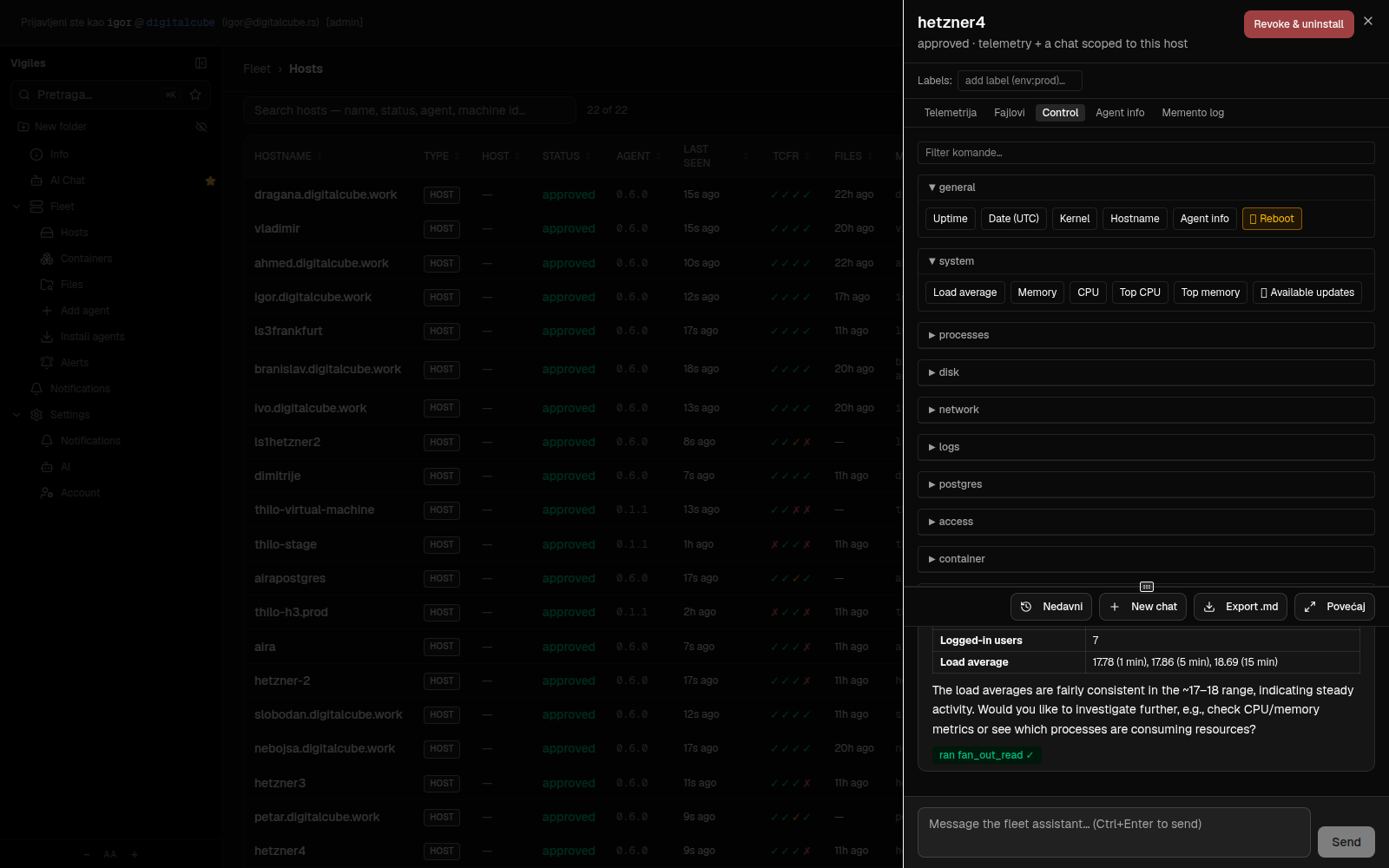Click Install agents in the sidebar
1389x868 pixels.
tap(92, 337)
